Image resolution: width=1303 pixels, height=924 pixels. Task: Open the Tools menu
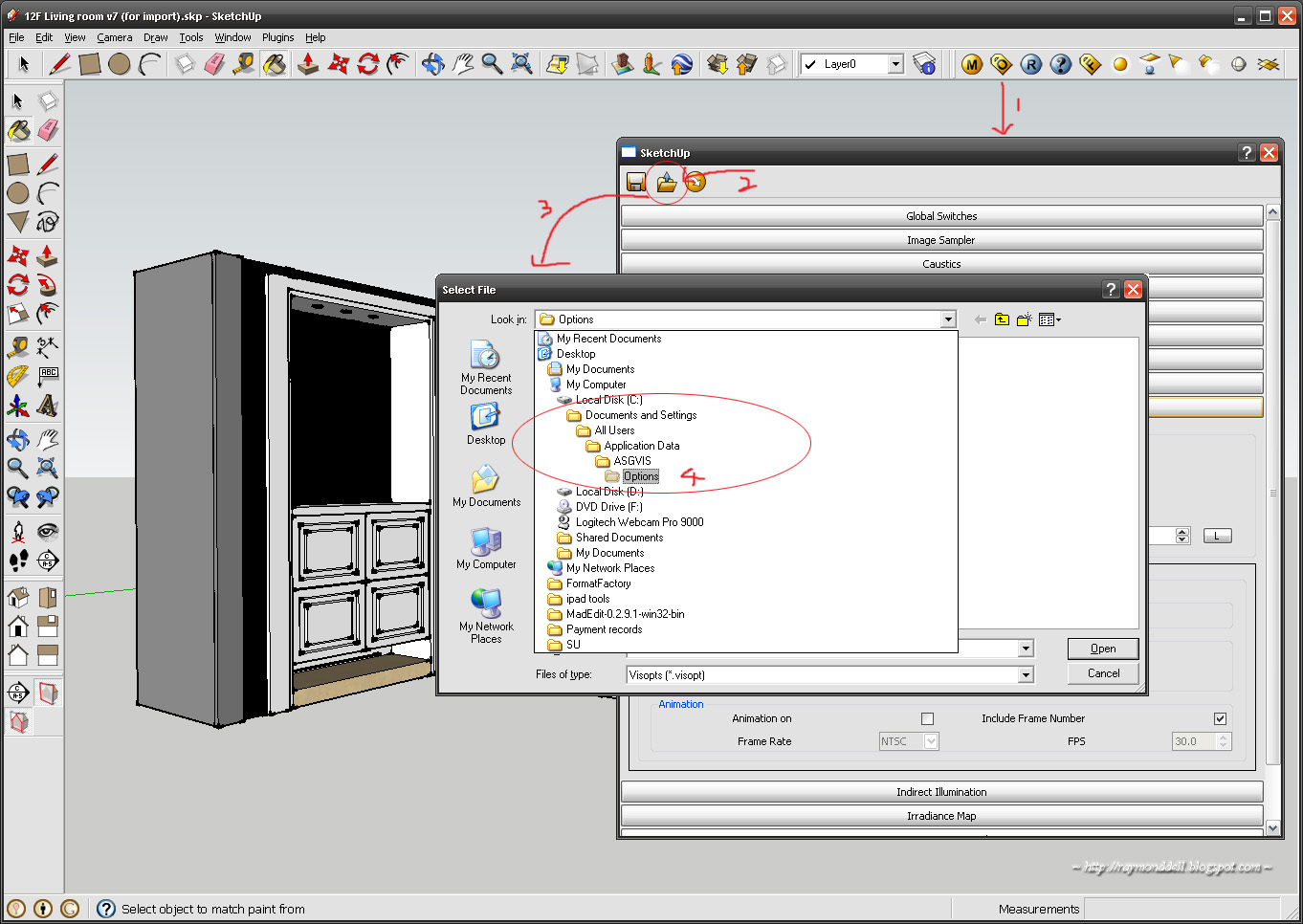click(191, 37)
